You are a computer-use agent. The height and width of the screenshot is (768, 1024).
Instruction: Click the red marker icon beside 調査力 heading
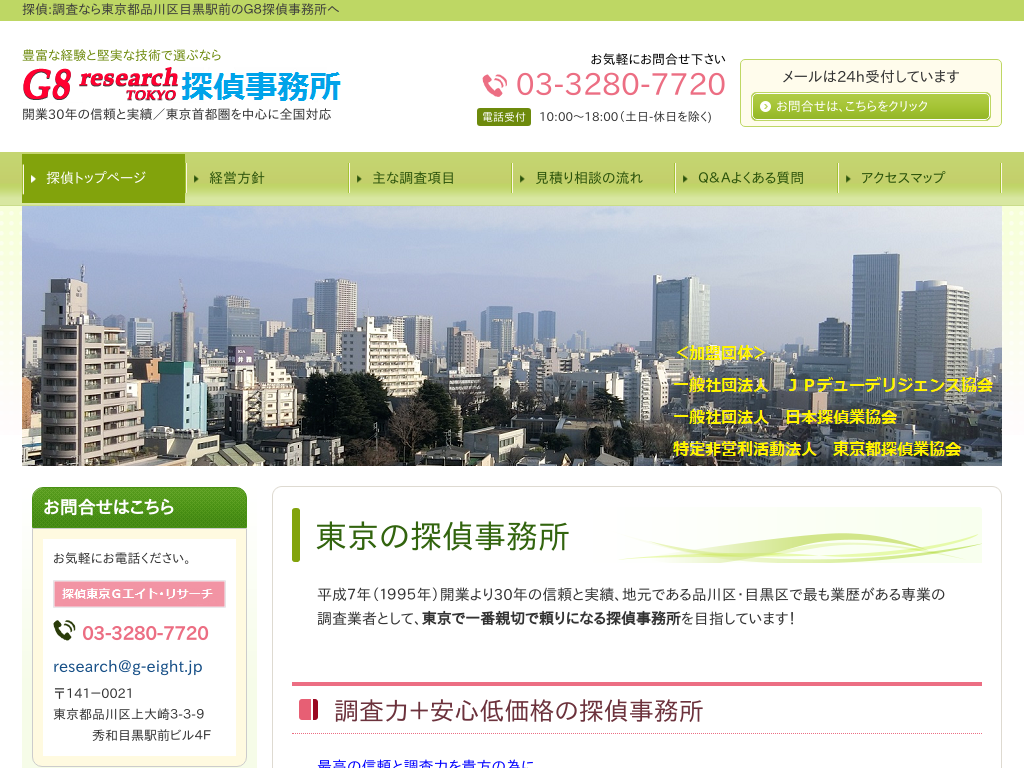(x=308, y=710)
